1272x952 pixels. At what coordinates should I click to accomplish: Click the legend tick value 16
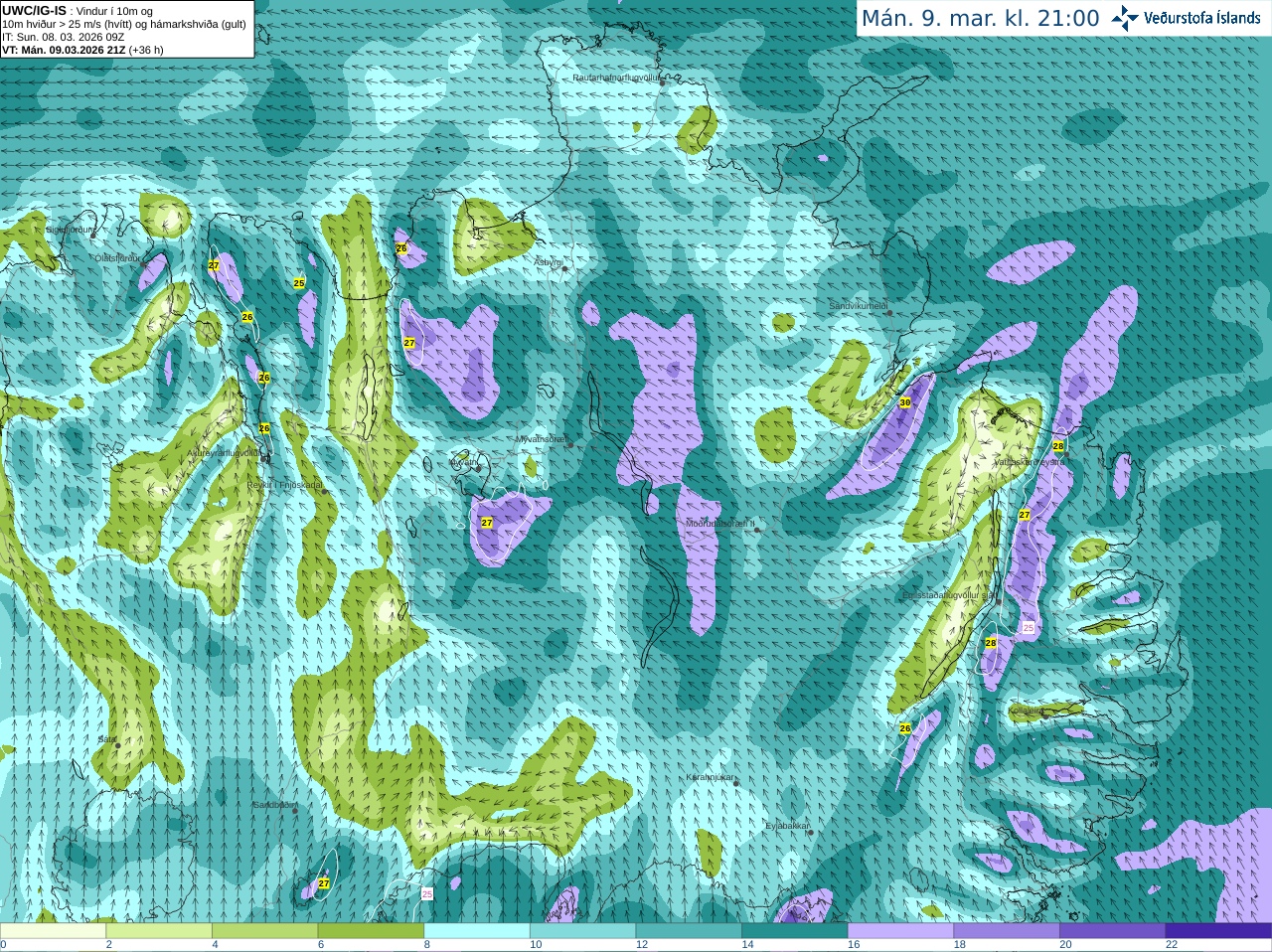[x=854, y=945]
